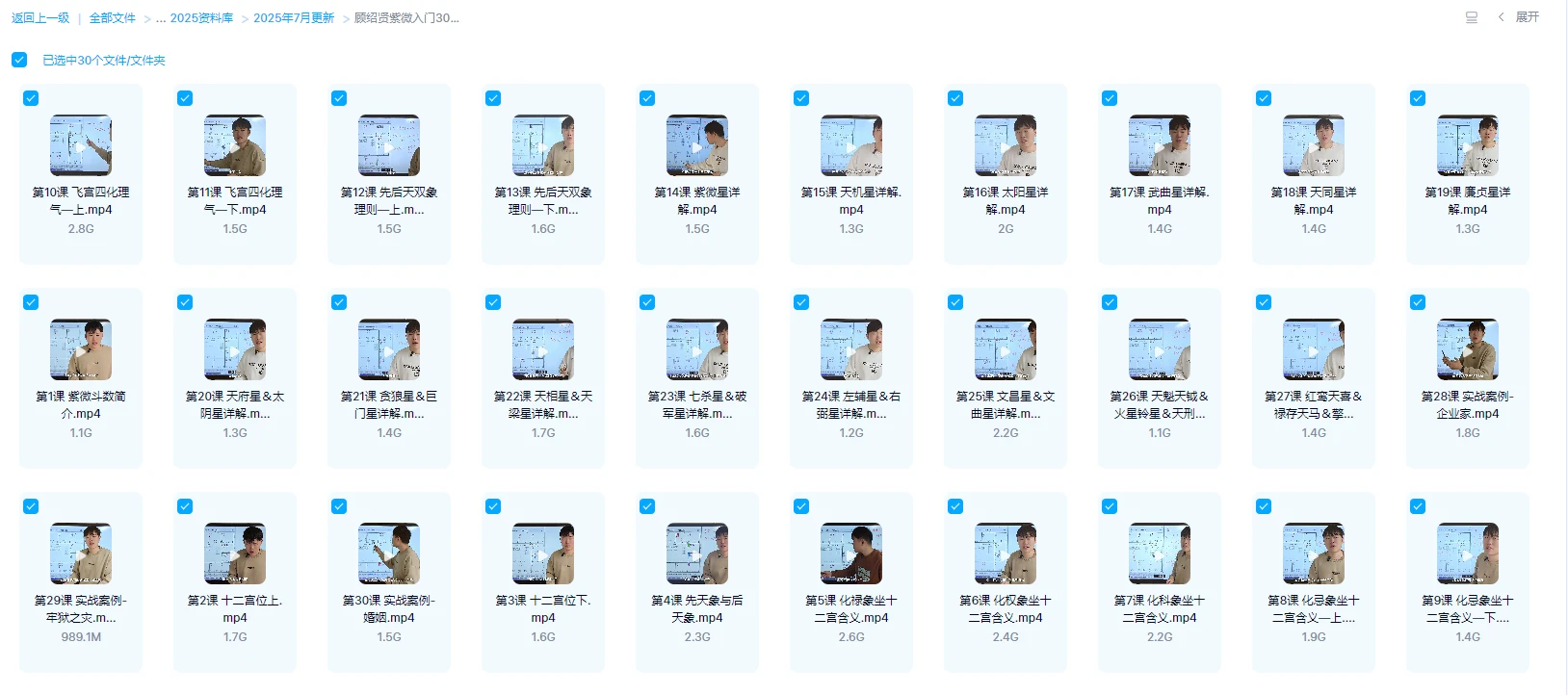
Task: Click the 已选中30个文件/文件夹 selection label
Action: 104,60
